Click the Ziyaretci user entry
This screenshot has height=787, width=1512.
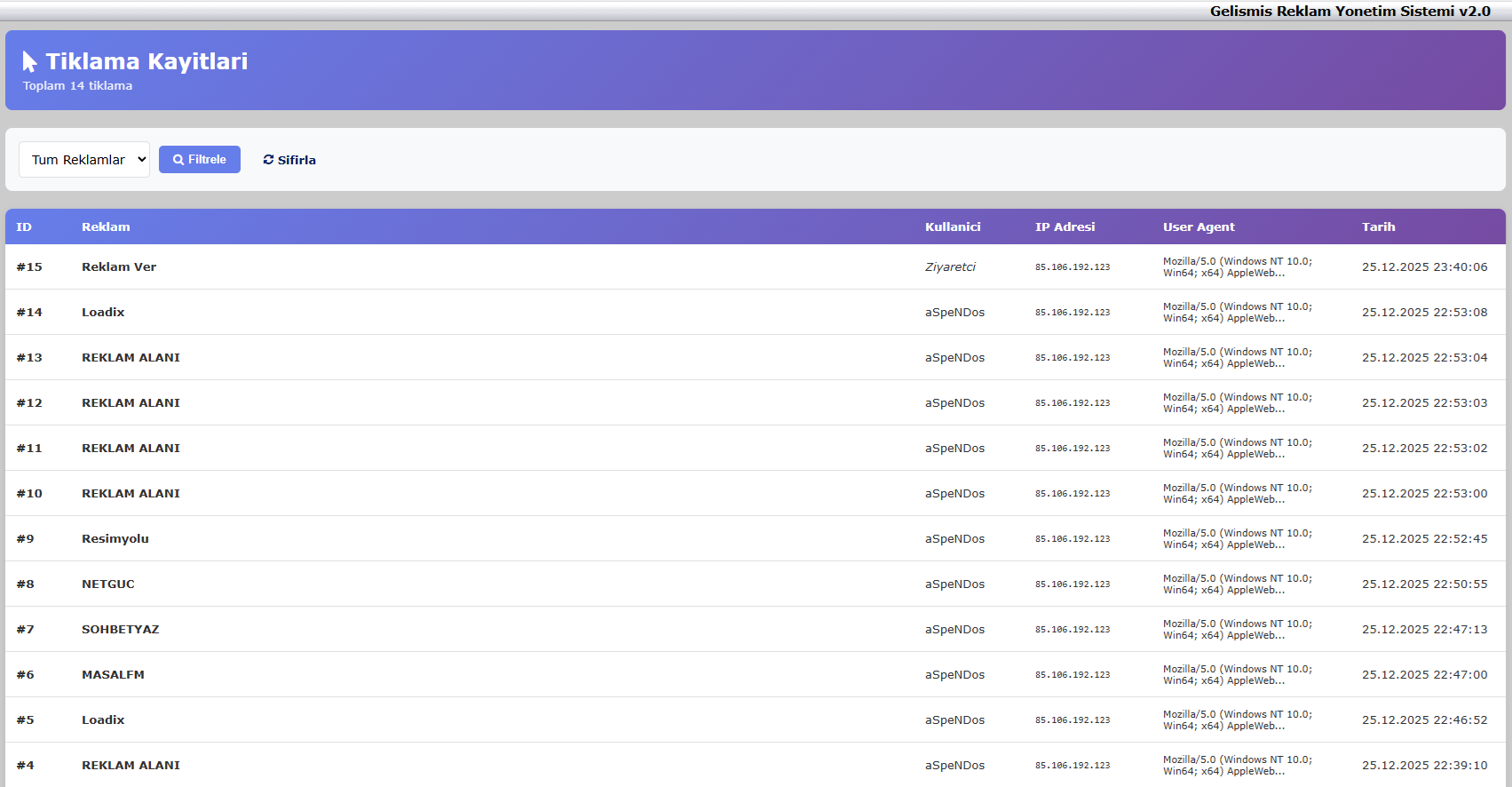pos(950,267)
